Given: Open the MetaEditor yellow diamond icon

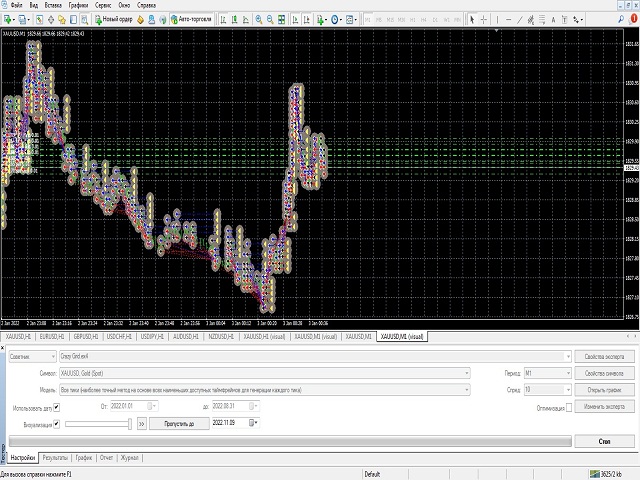Looking at the screenshot, I should [x=140, y=19].
